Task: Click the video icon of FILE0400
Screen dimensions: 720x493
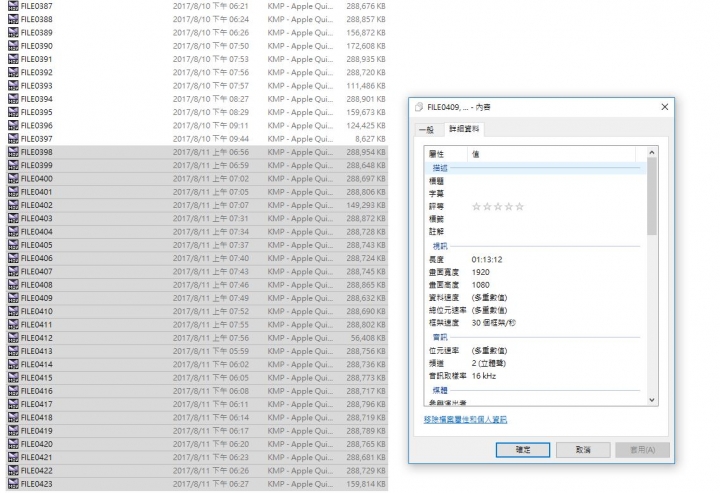Action: pyautogui.click(x=13, y=179)
